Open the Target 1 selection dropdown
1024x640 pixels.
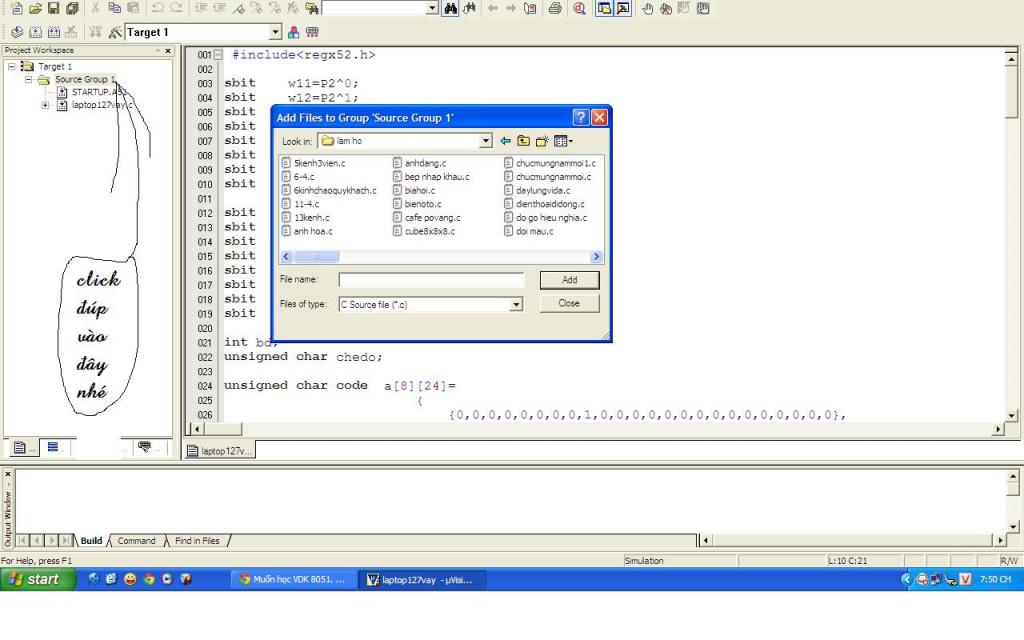click(x=275, y=32)
